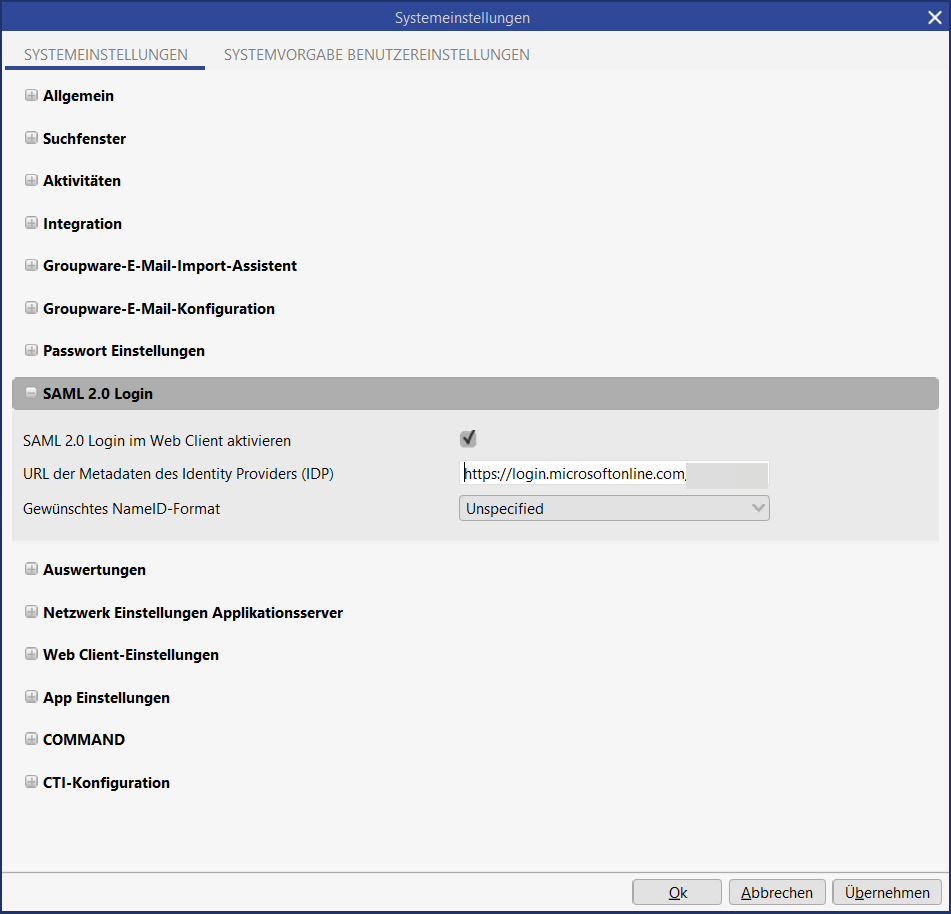Expand the Suchfenster section
951x914 pixels.
(31, 139)
